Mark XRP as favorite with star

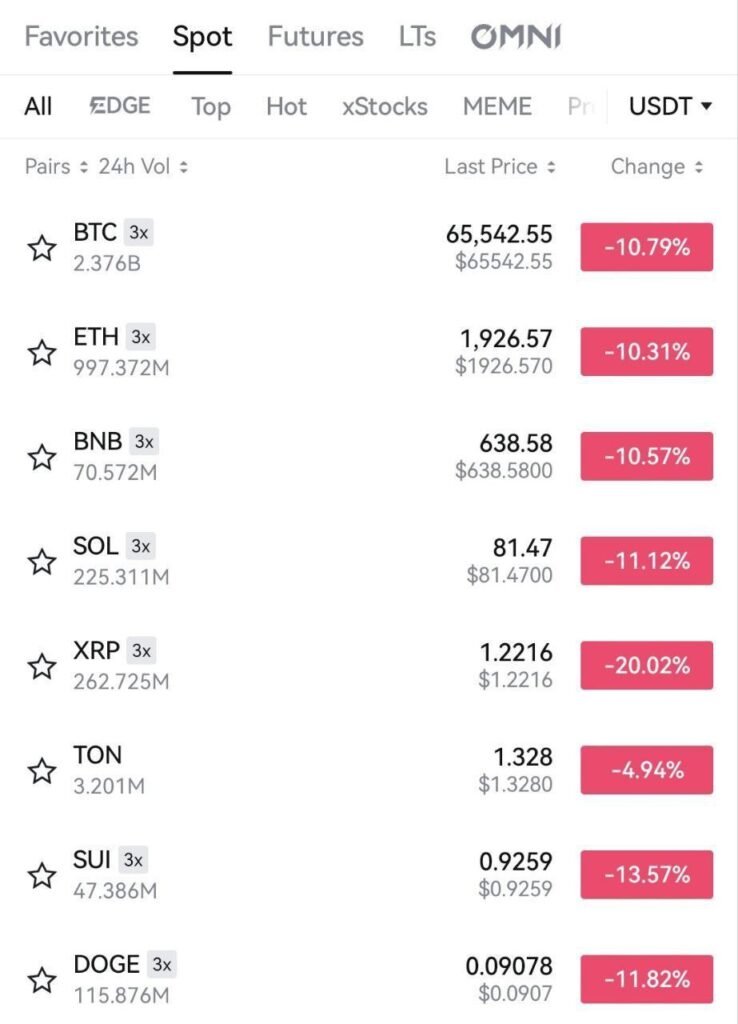(41, 666)
